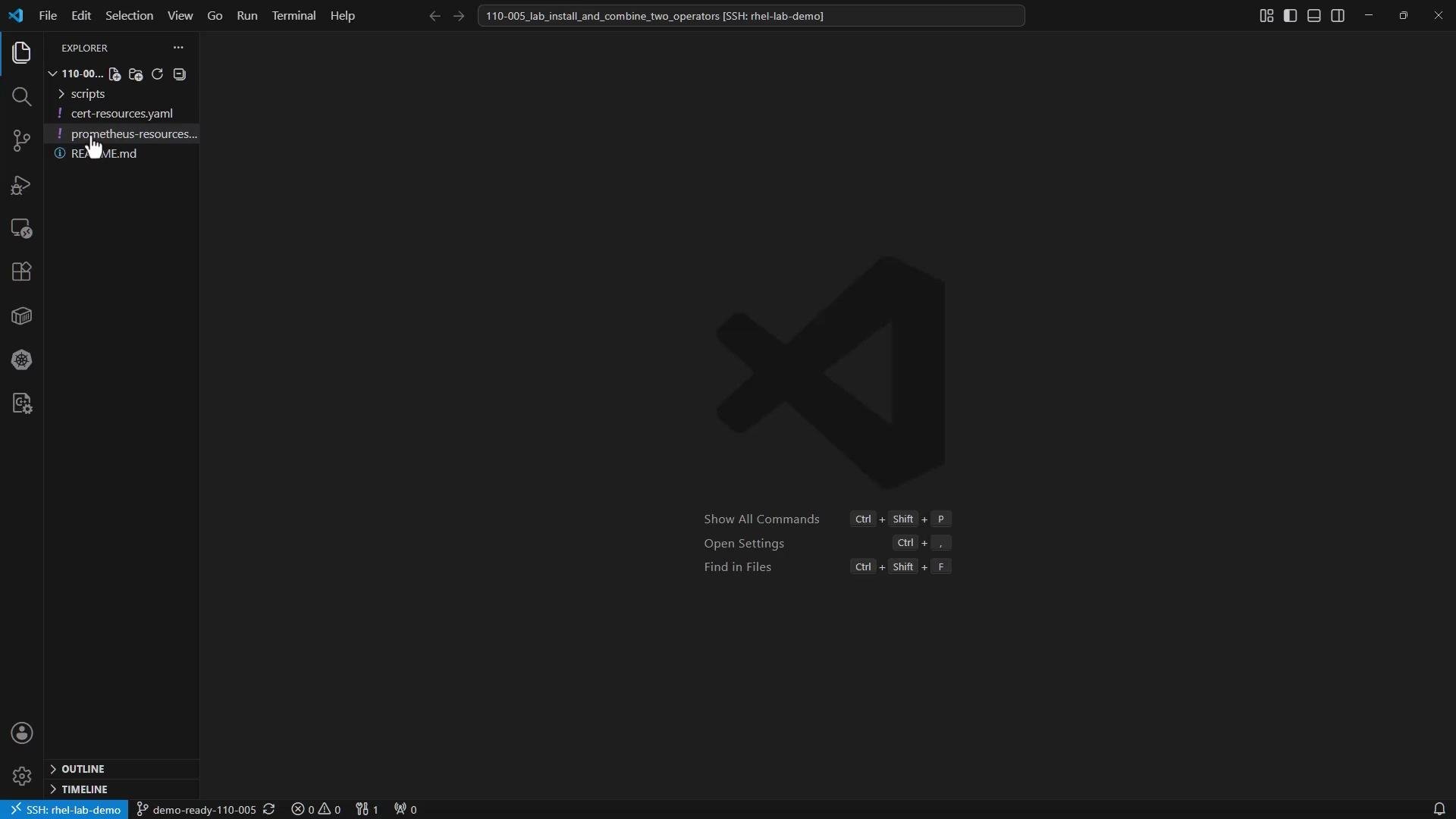Click the New File icon in Explorer
This screenshot has height=819, width=1456.
click(x=115, y=74)
